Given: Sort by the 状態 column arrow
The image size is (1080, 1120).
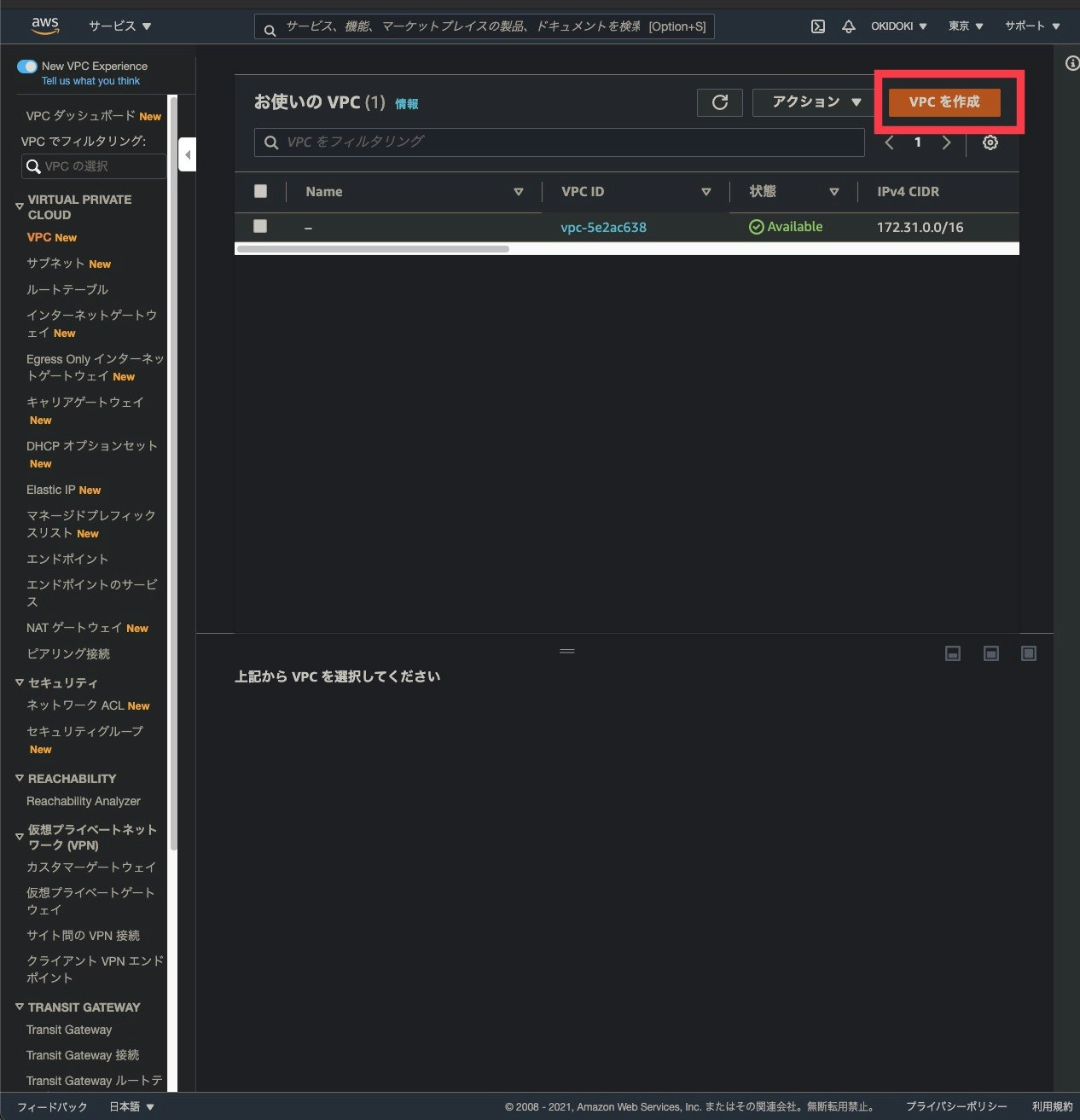Looking at the screenshot, I should click(833, 192).
